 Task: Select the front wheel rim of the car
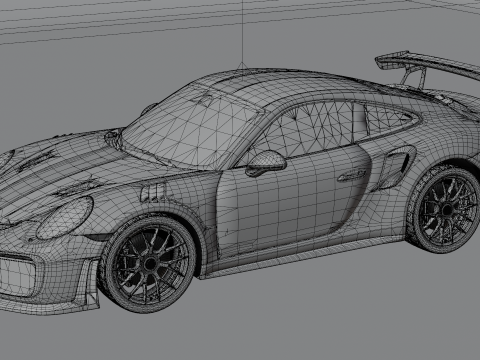(150, 263)
